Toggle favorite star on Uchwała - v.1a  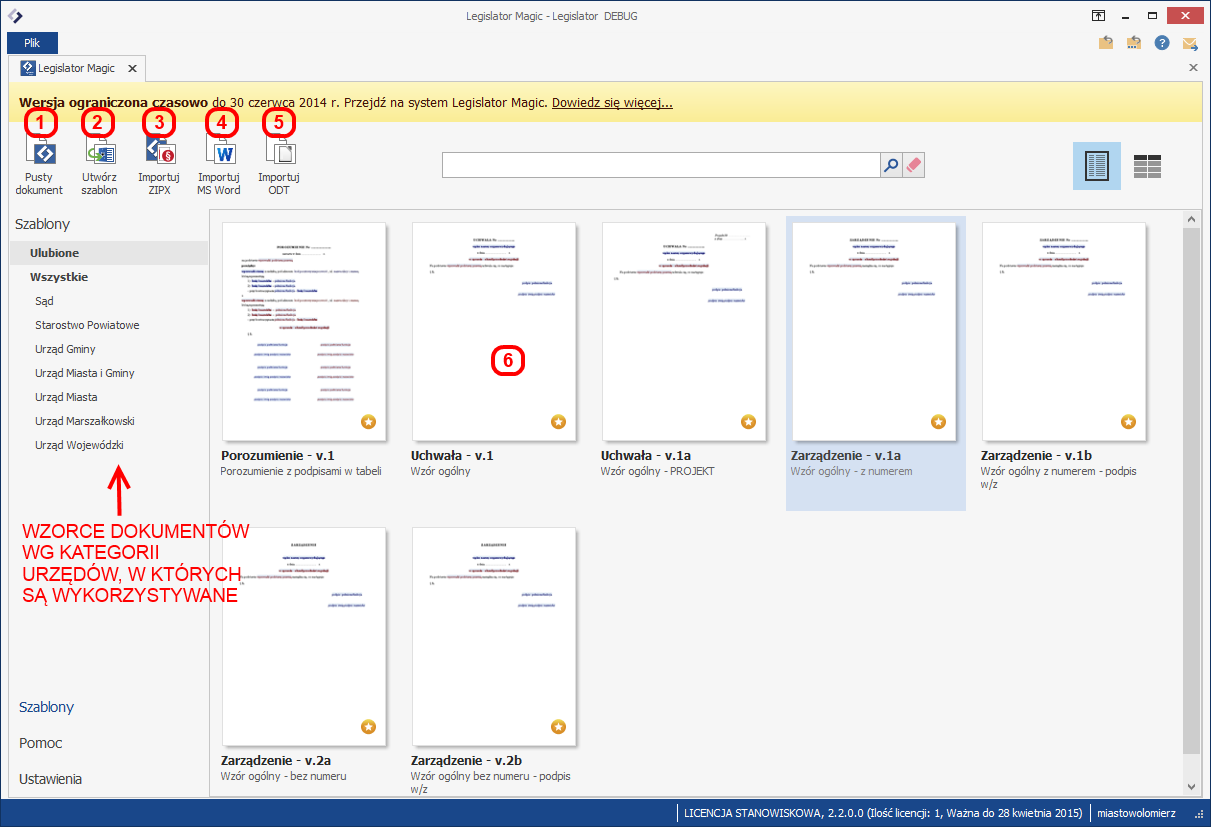point(748,422)
